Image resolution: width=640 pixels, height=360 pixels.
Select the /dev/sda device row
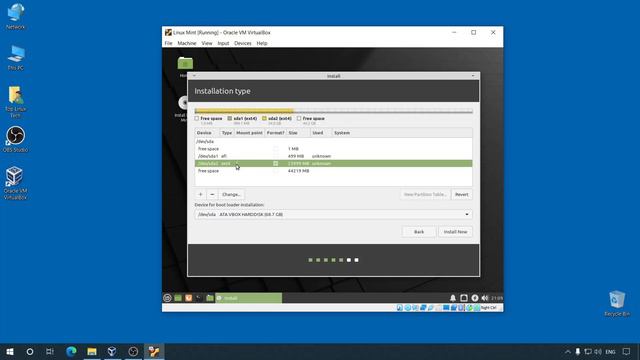(x=333, y=141)
